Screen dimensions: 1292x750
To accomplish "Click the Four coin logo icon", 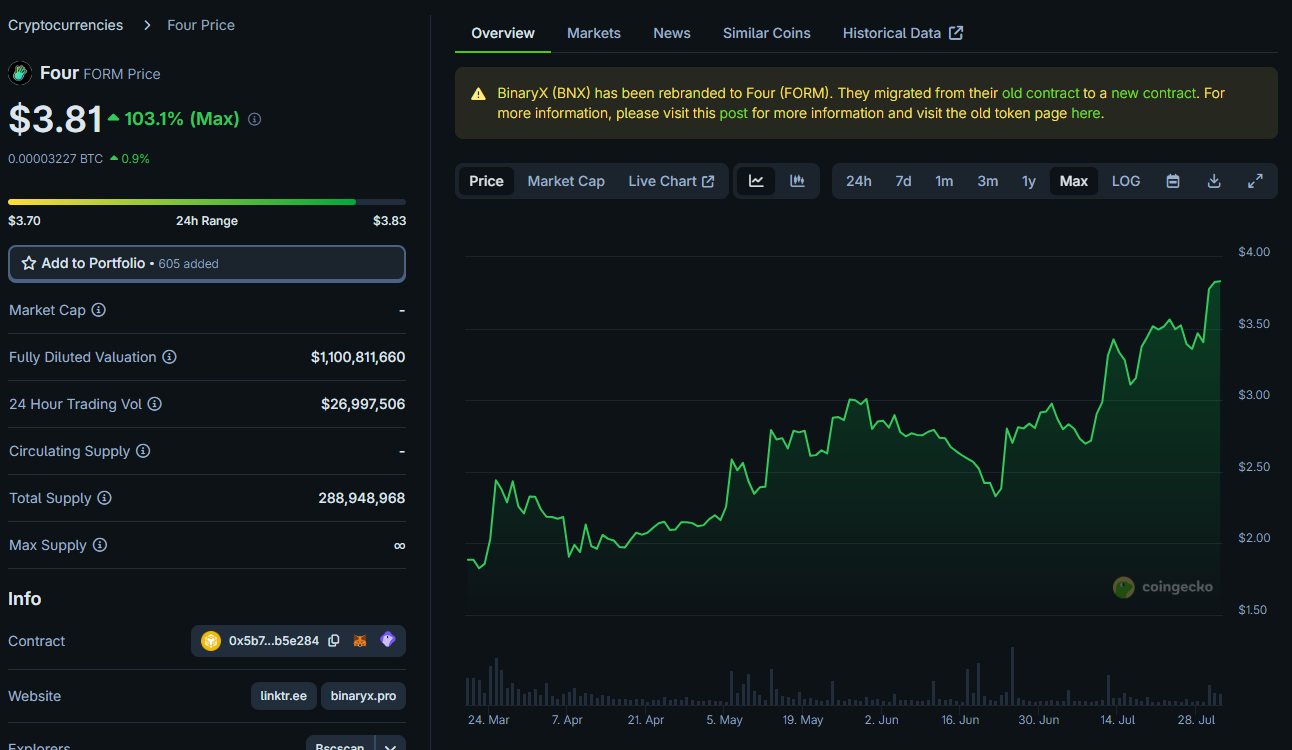I will (20, 73).
